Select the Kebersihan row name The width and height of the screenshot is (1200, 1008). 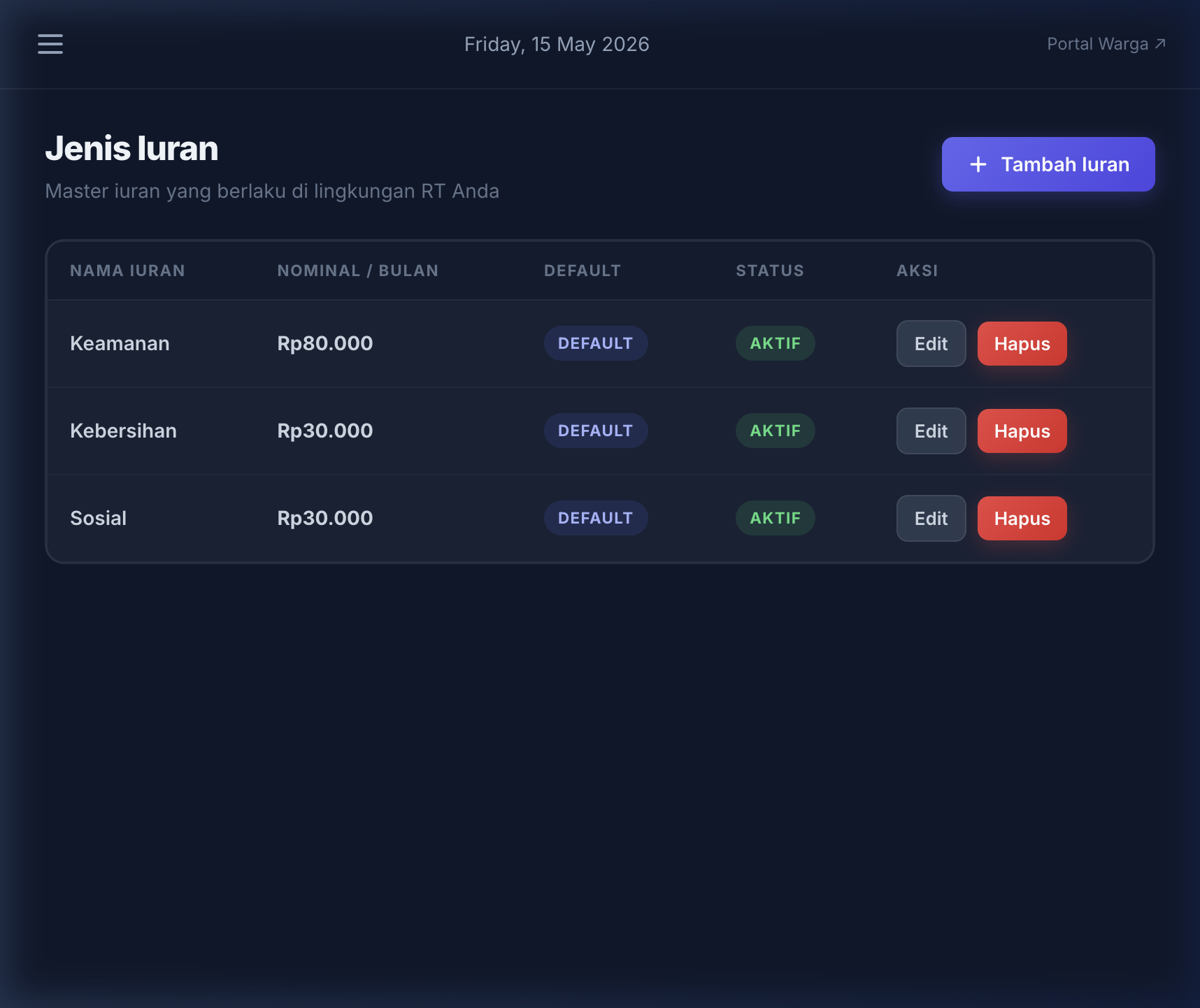coord(123,431)
